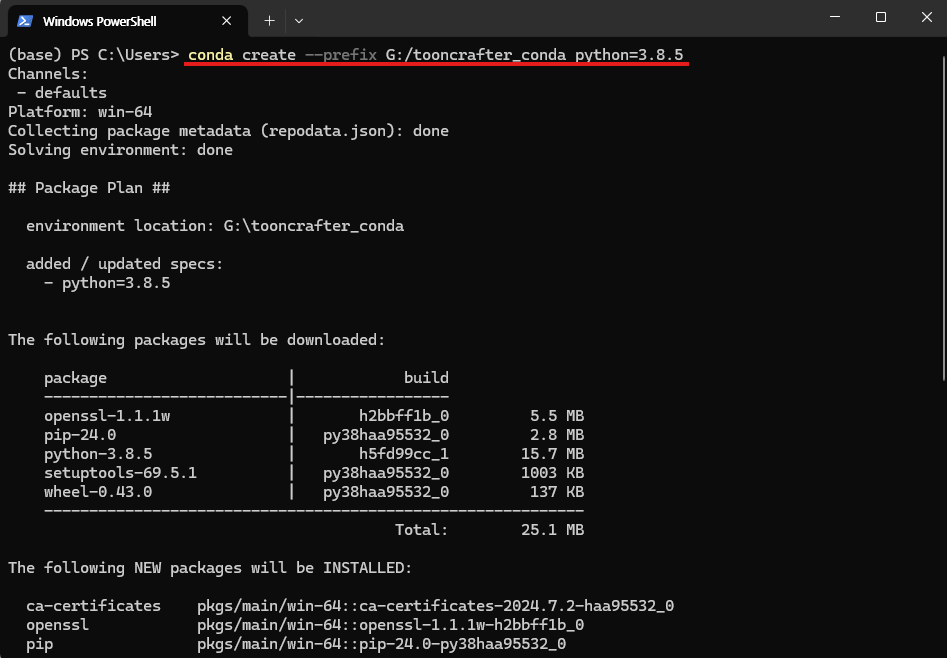This screenshot has height=658, width=947.
Task: Click the '1003 KB' size value
Action: coord(553,473)
